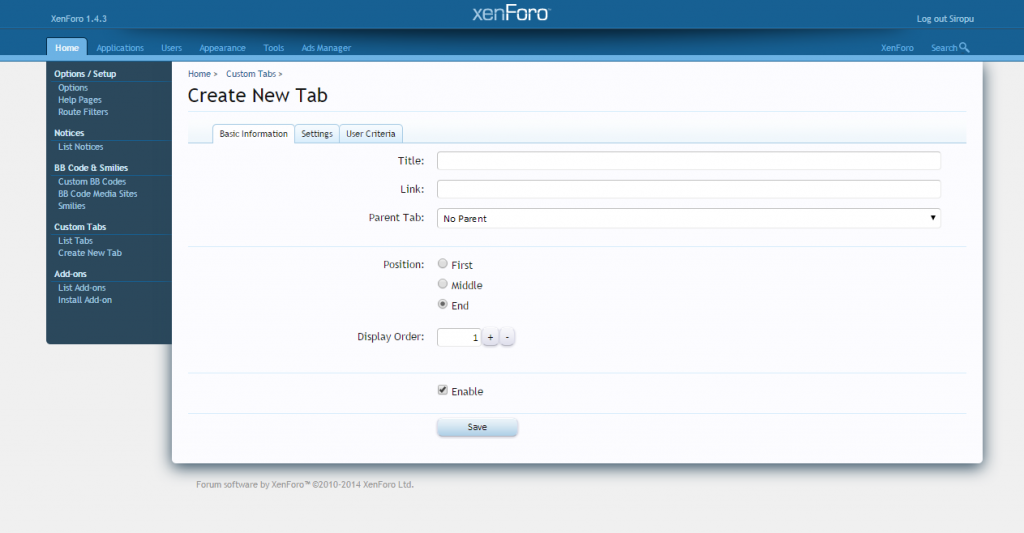
Task: Choose the End position radio button
Action: pos(443,305)
